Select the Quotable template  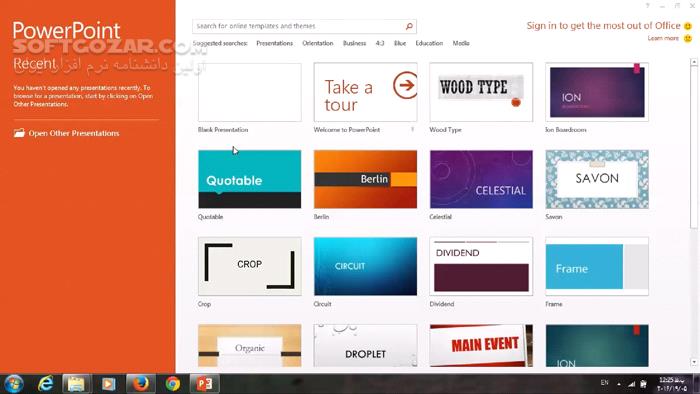point(250,179)
